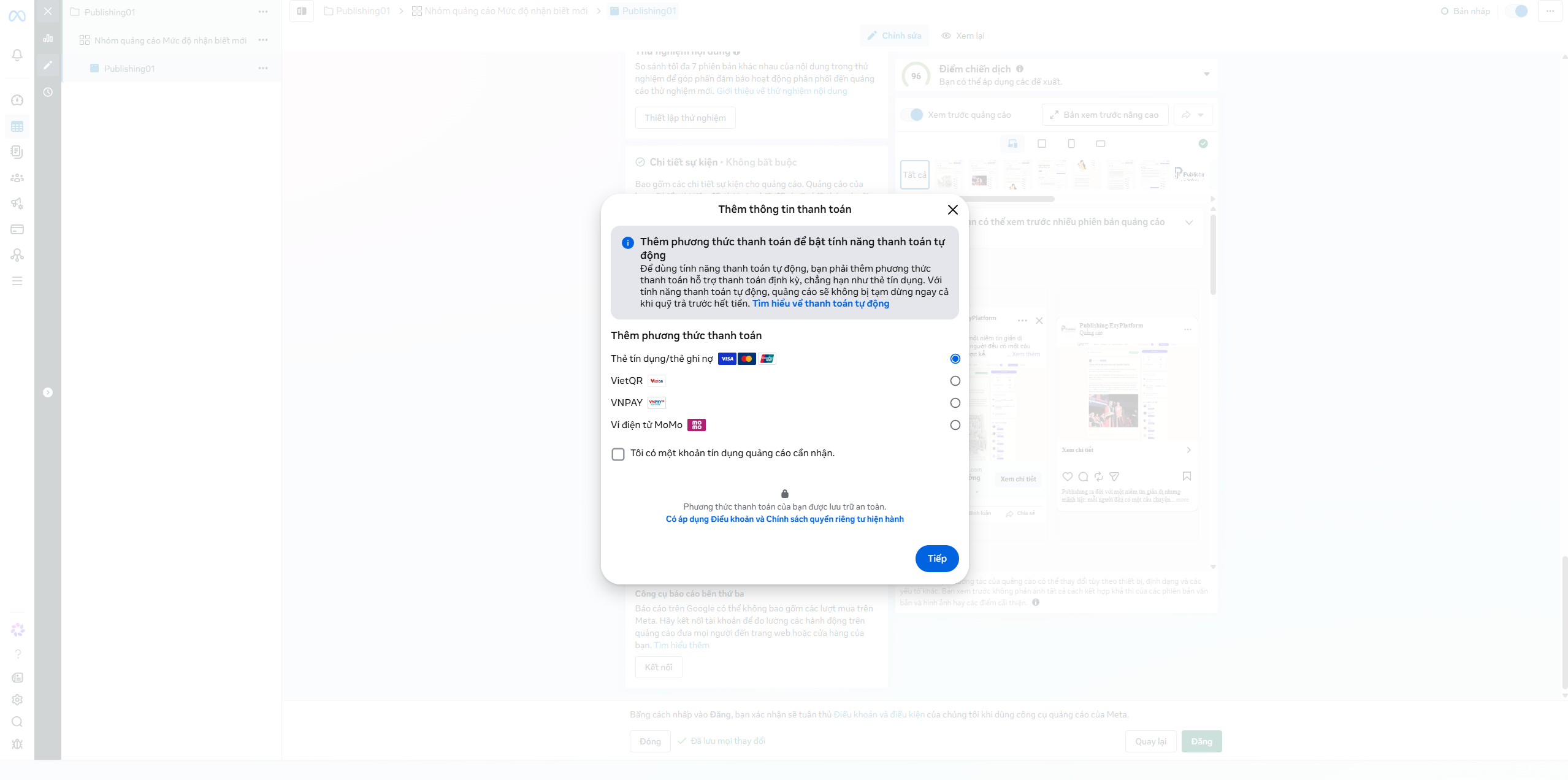Open more options for Publishing01 ad row
The image size is (1568, 780).
263,68
